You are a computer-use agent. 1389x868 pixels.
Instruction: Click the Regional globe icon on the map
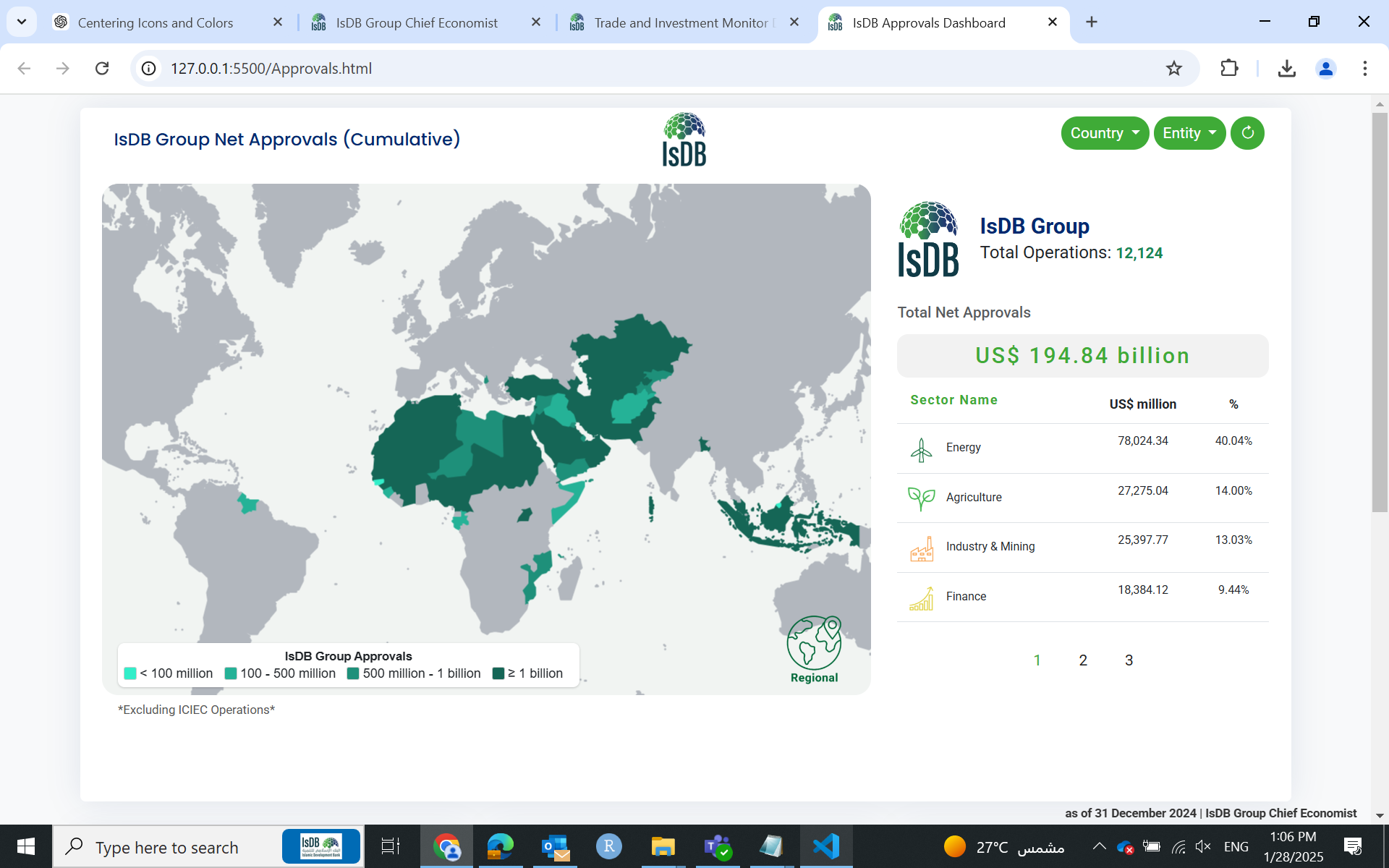click(x=814, y=642)
